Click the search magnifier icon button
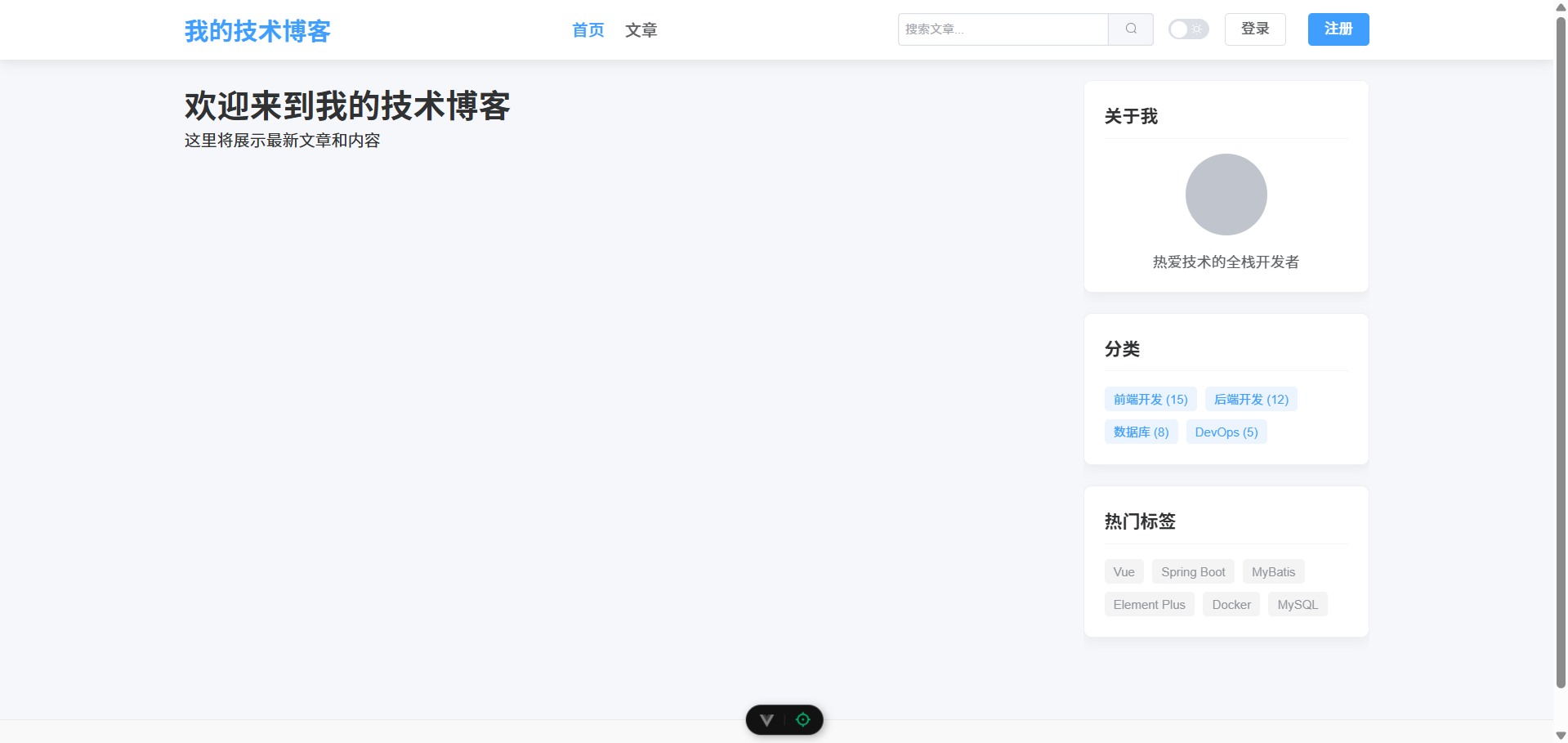Screen dimensions: 1568x743 (x=1131, y=29)
